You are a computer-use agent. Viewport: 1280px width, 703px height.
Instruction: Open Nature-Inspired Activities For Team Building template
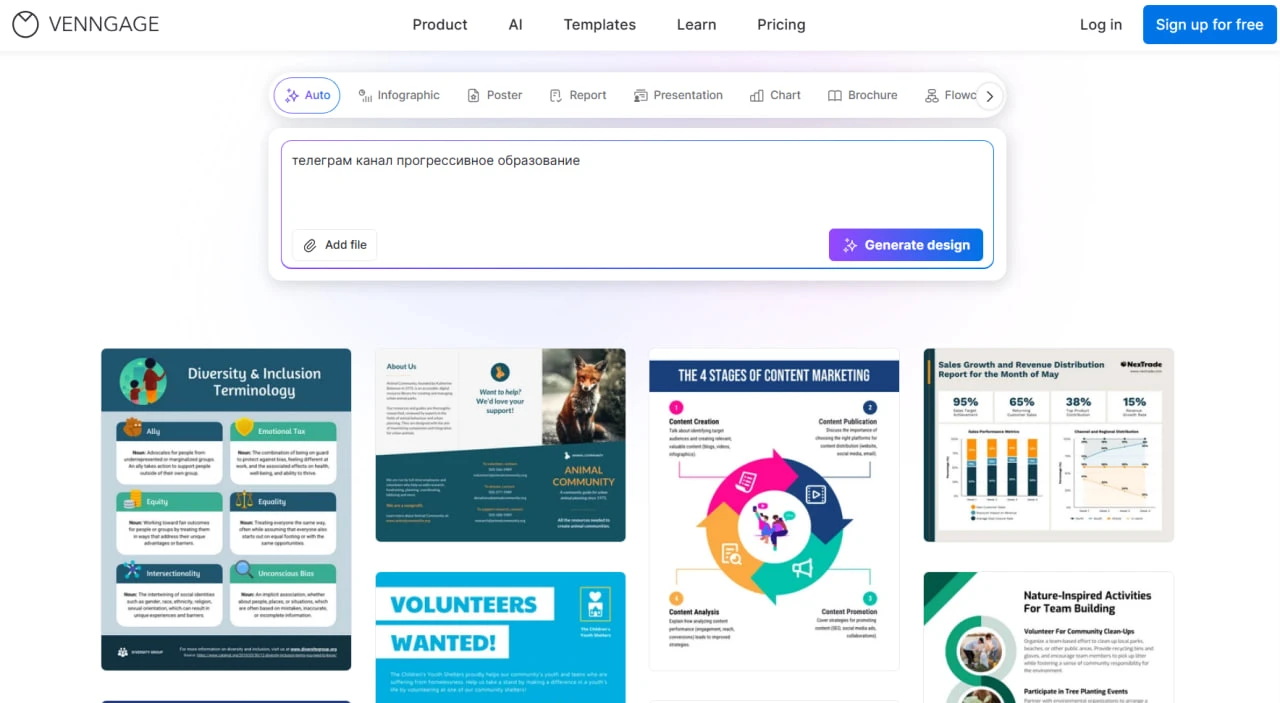(1048, 637)
